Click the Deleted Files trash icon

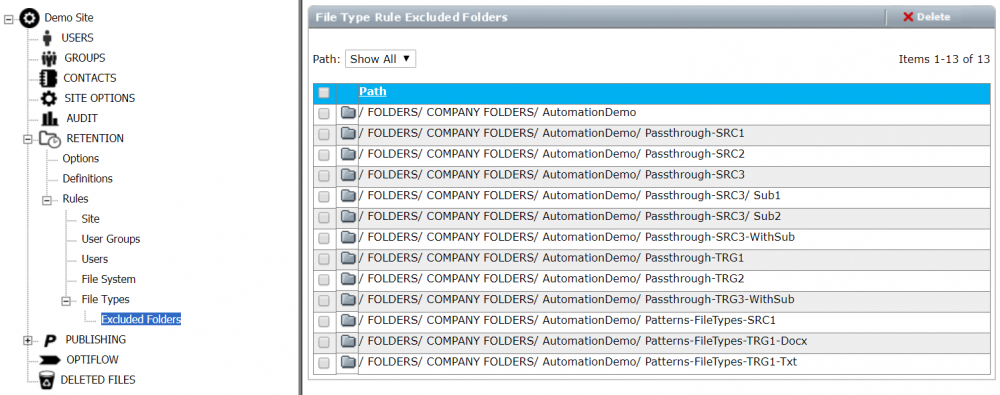tap(47, 380)
